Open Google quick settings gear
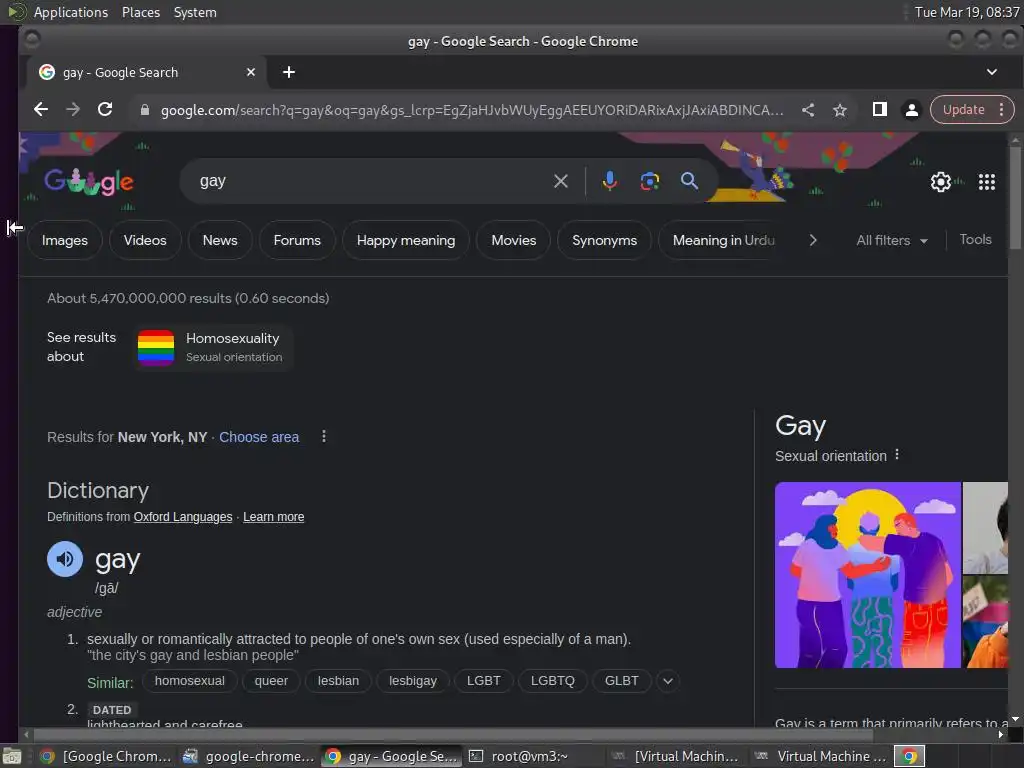Image resolution: width=1024 pixels, height=768 pixels. pos(940,182)
